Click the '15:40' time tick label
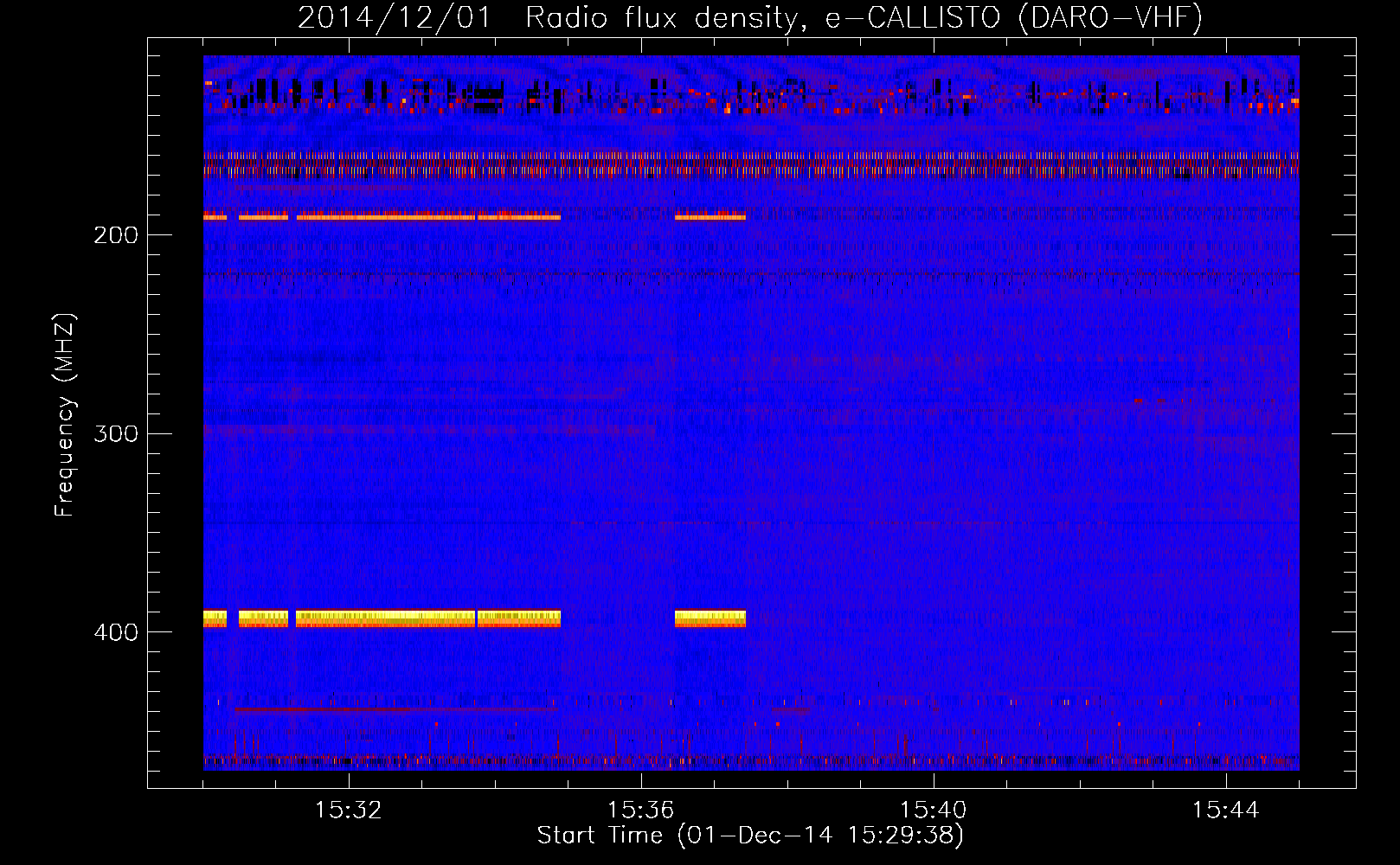This screenshot has height=865, width=1400. (933, 811)
